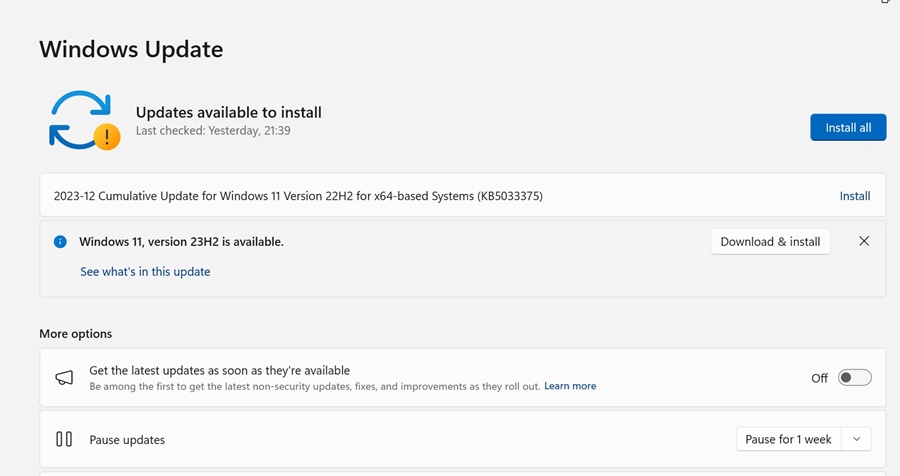Open See what's in this update link
The width and height of the screenshot is (900, 476).
point(145,272)
